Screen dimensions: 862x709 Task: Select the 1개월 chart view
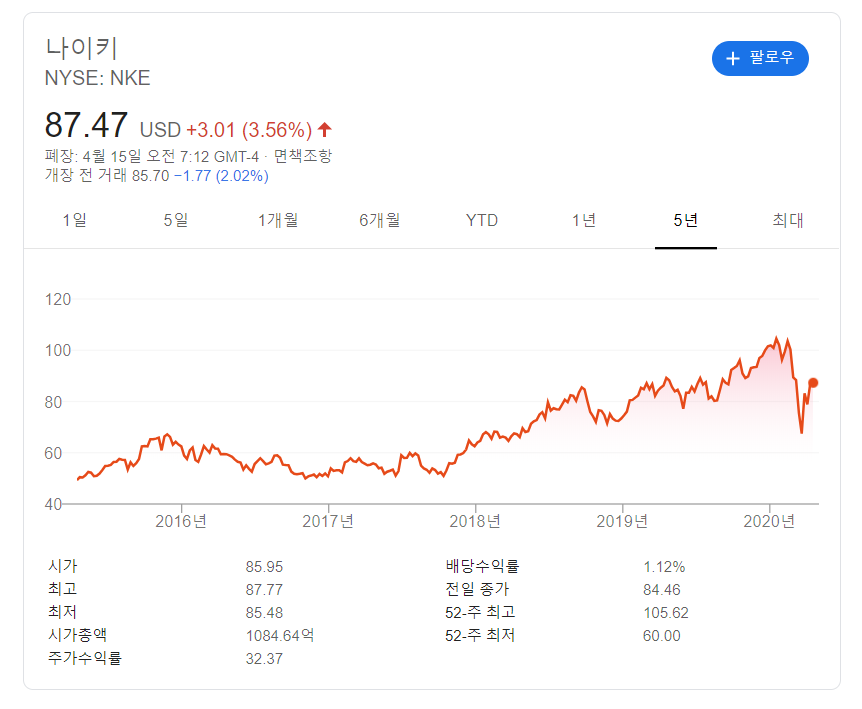point(277,221)
